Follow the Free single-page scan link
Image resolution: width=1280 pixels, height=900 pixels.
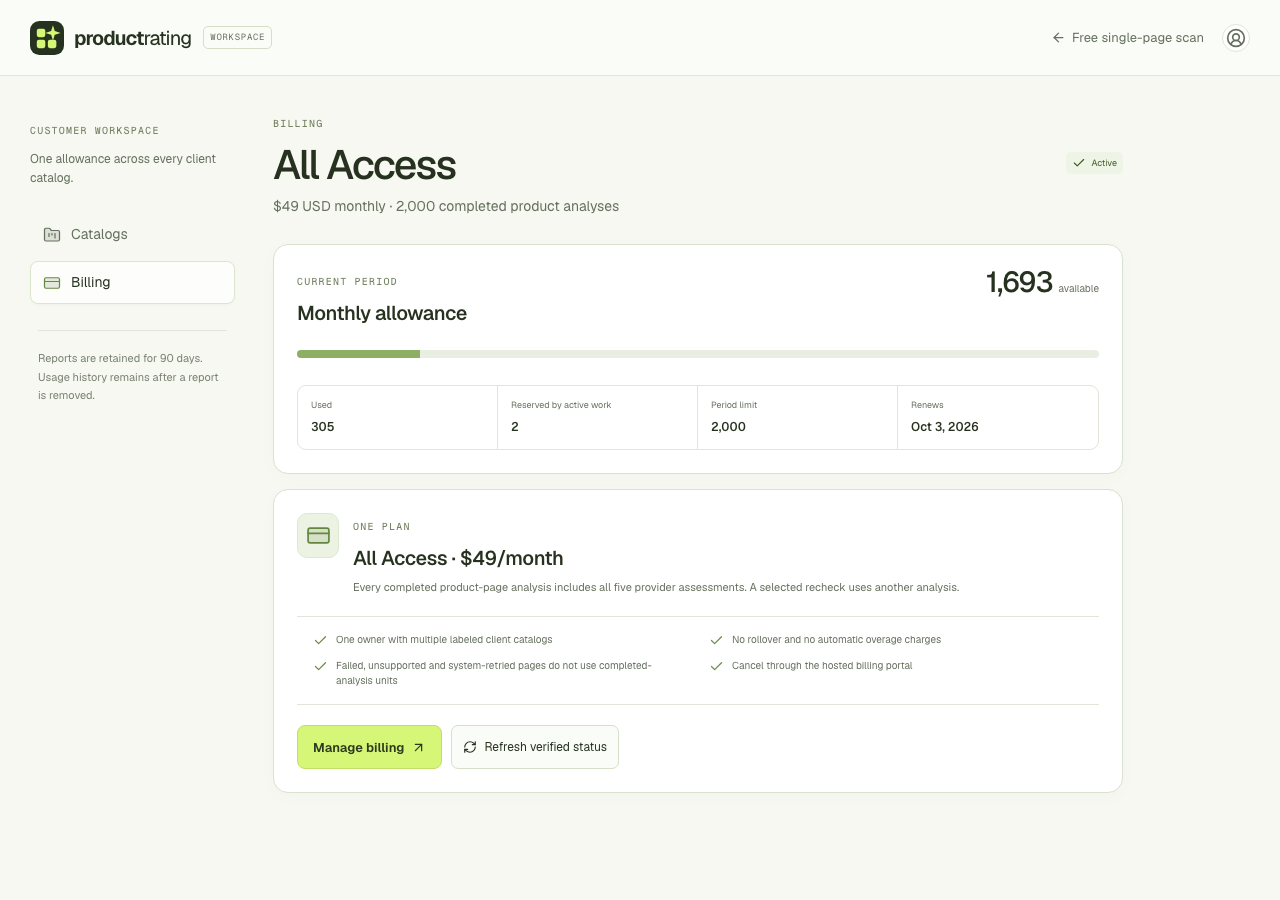pyautogui.click(x=1128, y=38)
